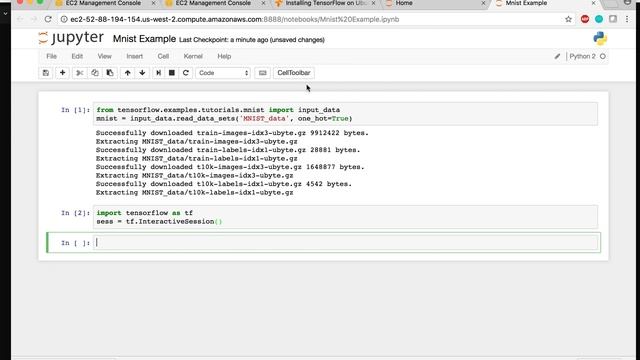The height and width of the screenshot is (360, 640).
Task: Click the empty 'In [ ]:' prompt
Action: (x=76, y=243)
